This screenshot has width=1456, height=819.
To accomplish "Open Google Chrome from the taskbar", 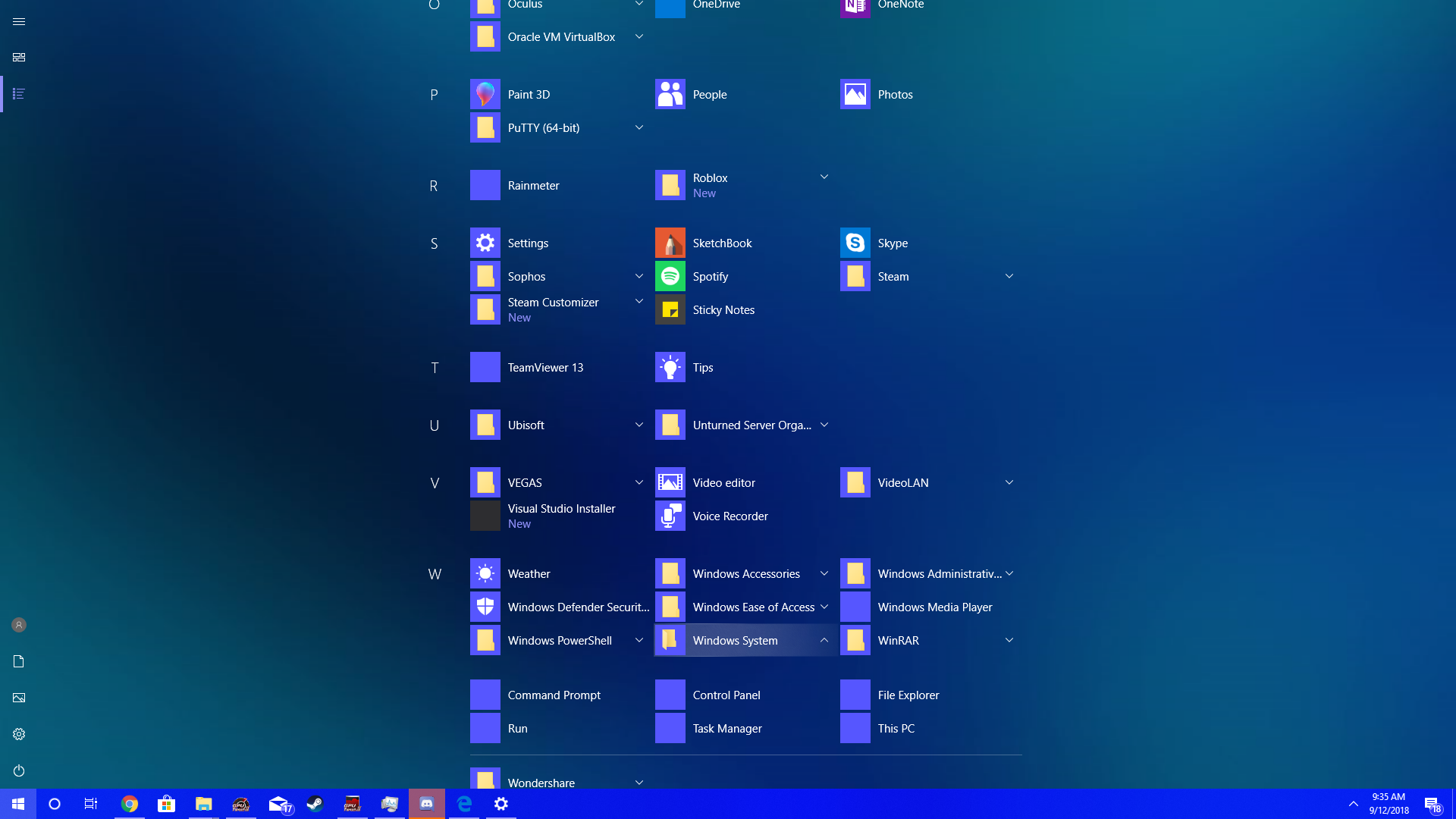I will pyautogui.click(x=130, y=804).
